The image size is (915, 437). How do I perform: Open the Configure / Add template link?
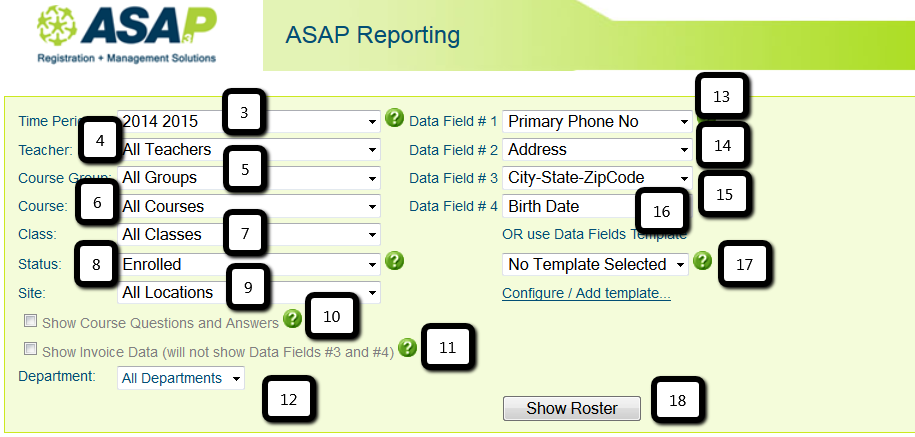pyautogui.click(x=586, y=293)
